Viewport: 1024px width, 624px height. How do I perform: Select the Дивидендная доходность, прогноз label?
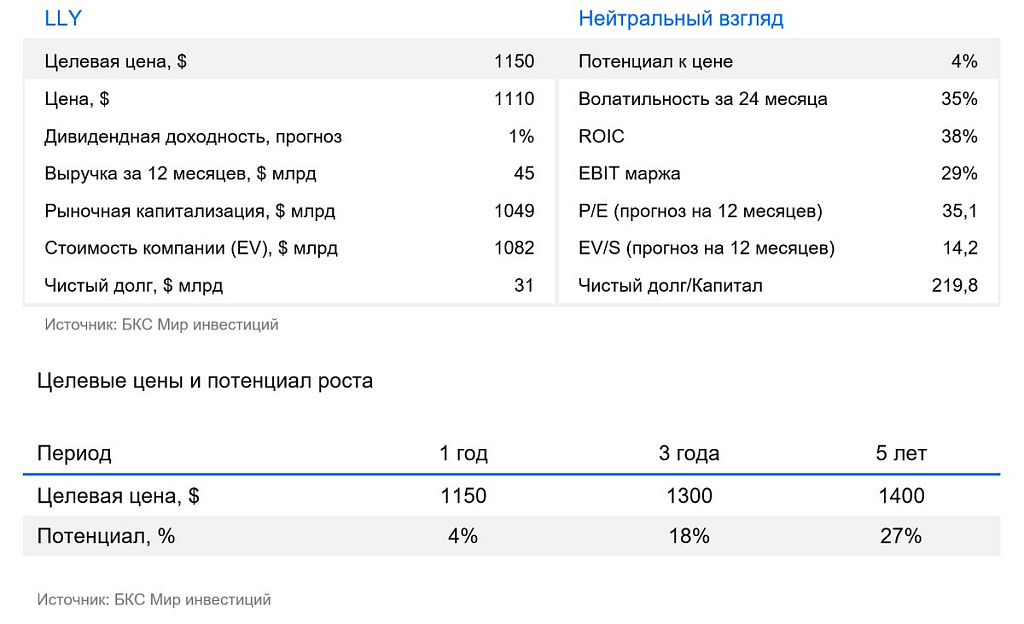point(193,136)
